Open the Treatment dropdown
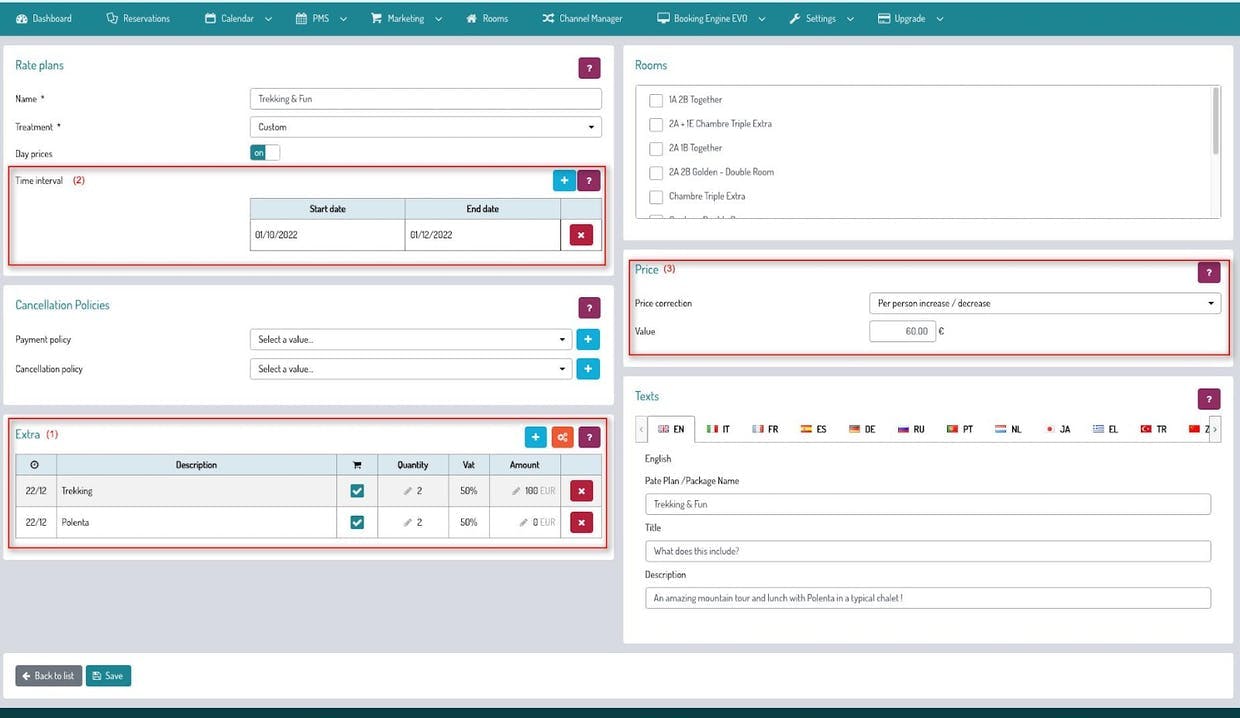Image resolution: width=1240 pixels, height=718 pixels. click(426, 127)
